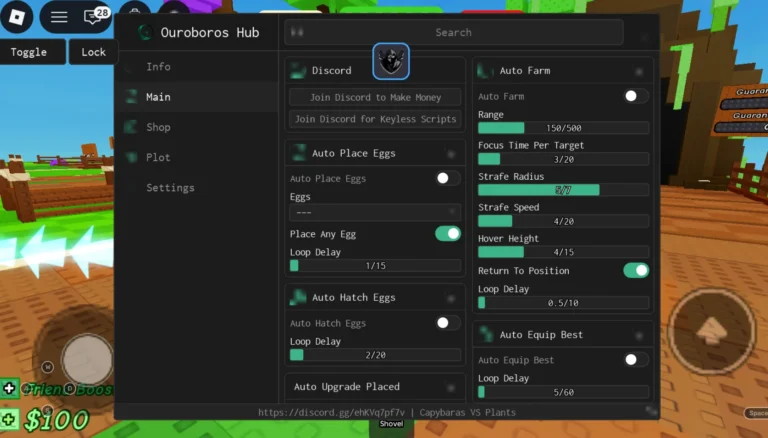Click Join Discord to Make Money

coord(375,97)
